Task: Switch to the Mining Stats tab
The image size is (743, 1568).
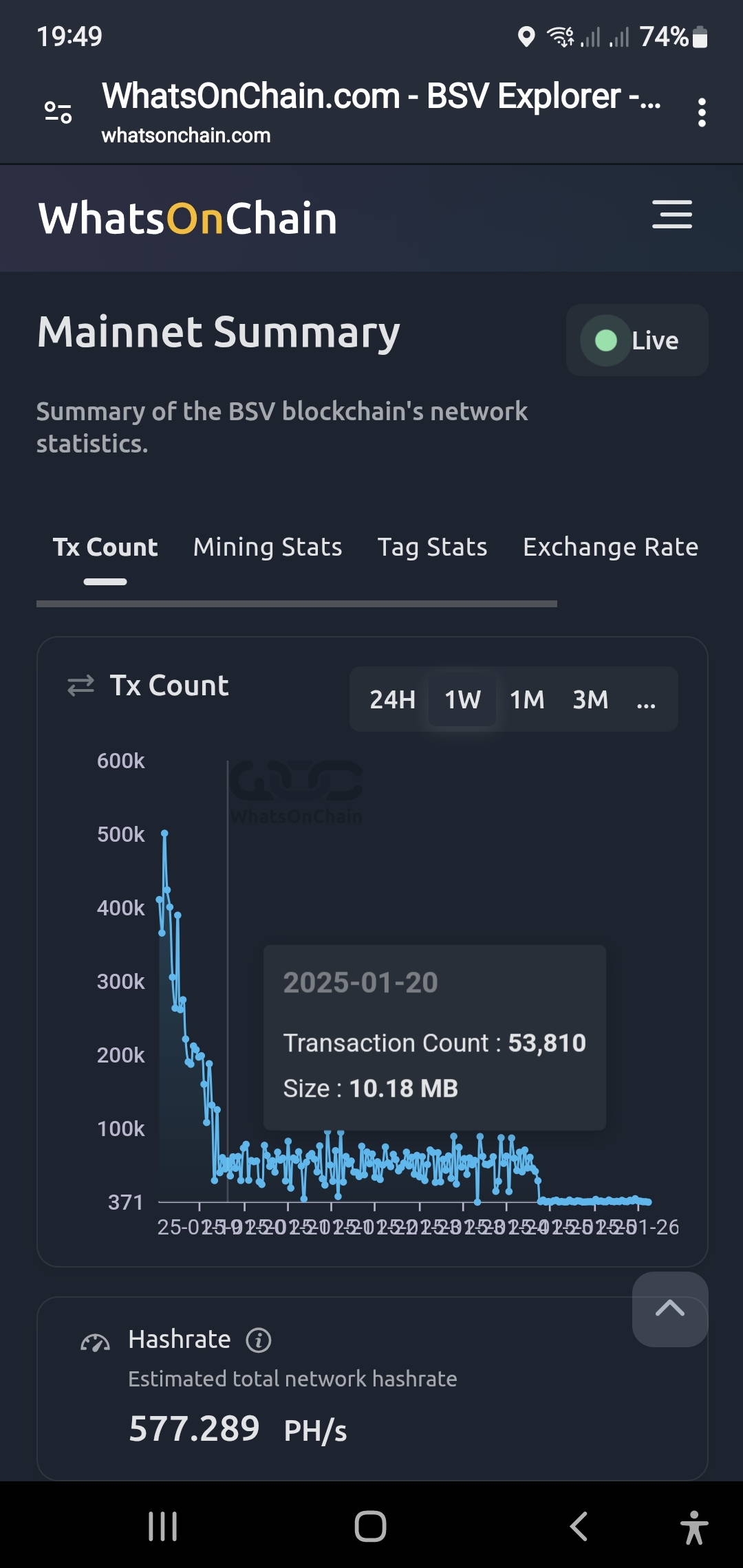Action: tap(268, 547)
